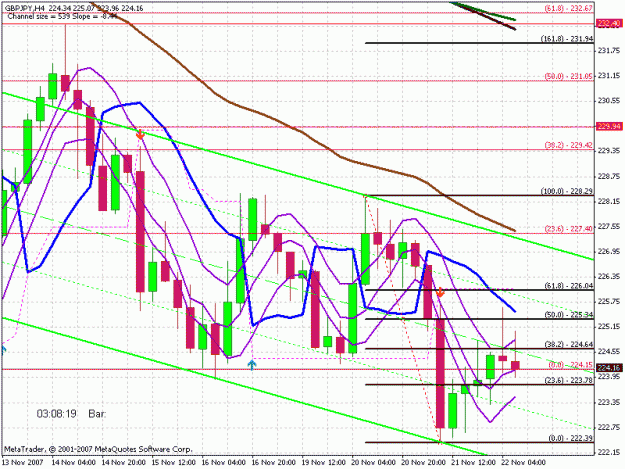625x469 pixels.
Task: Click the 225.75 price scale value
Action: 609,302
